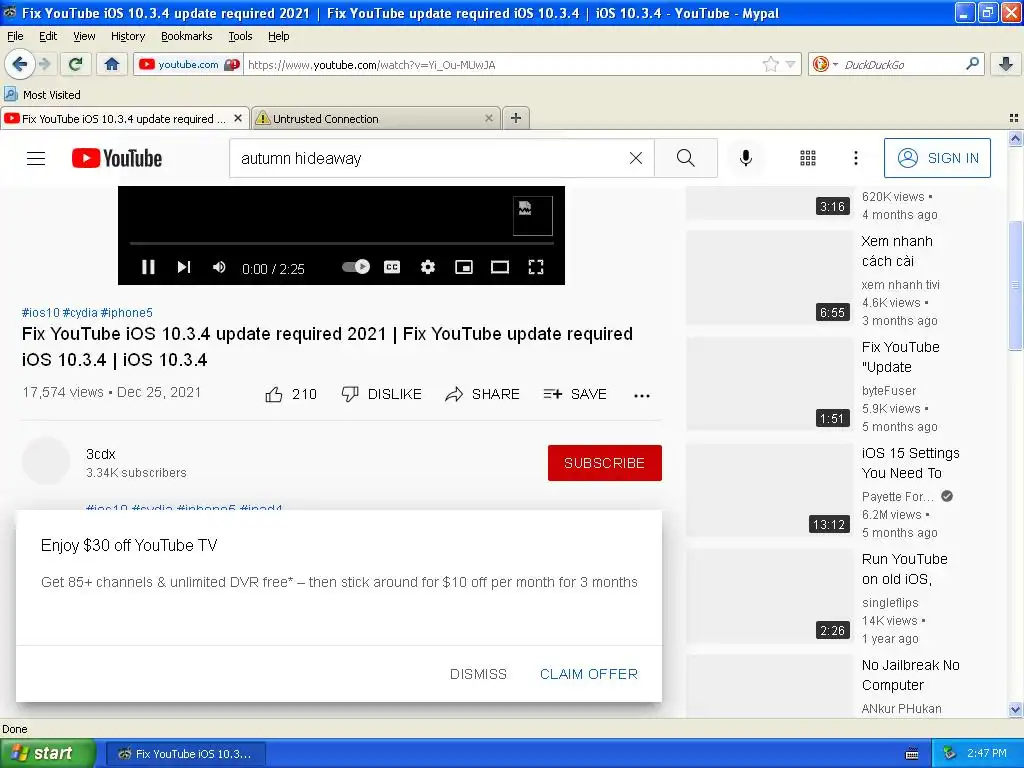Open the browser home page
This screenshot has width=1024, height=768.
(x=112, y=64)
